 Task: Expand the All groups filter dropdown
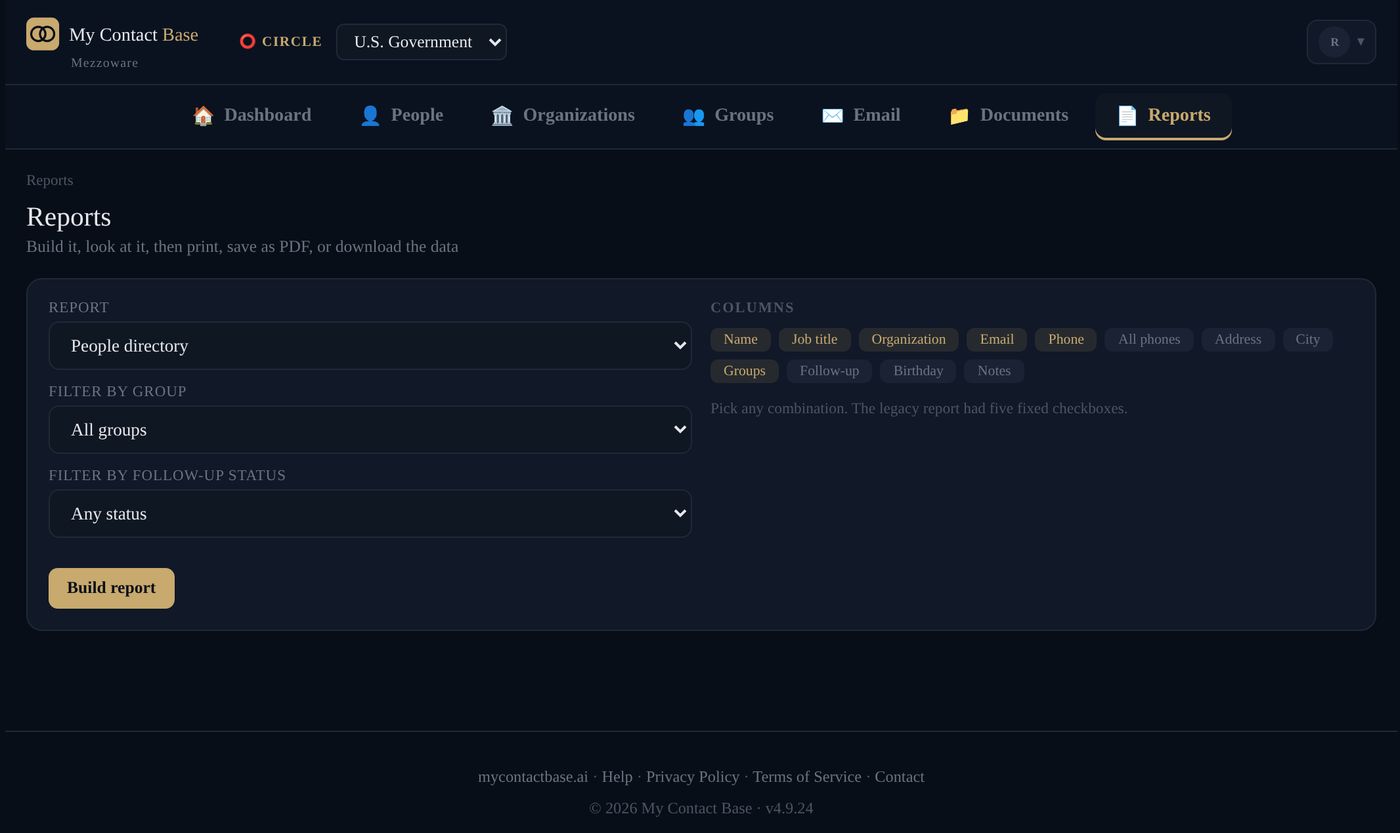point(370,430)
